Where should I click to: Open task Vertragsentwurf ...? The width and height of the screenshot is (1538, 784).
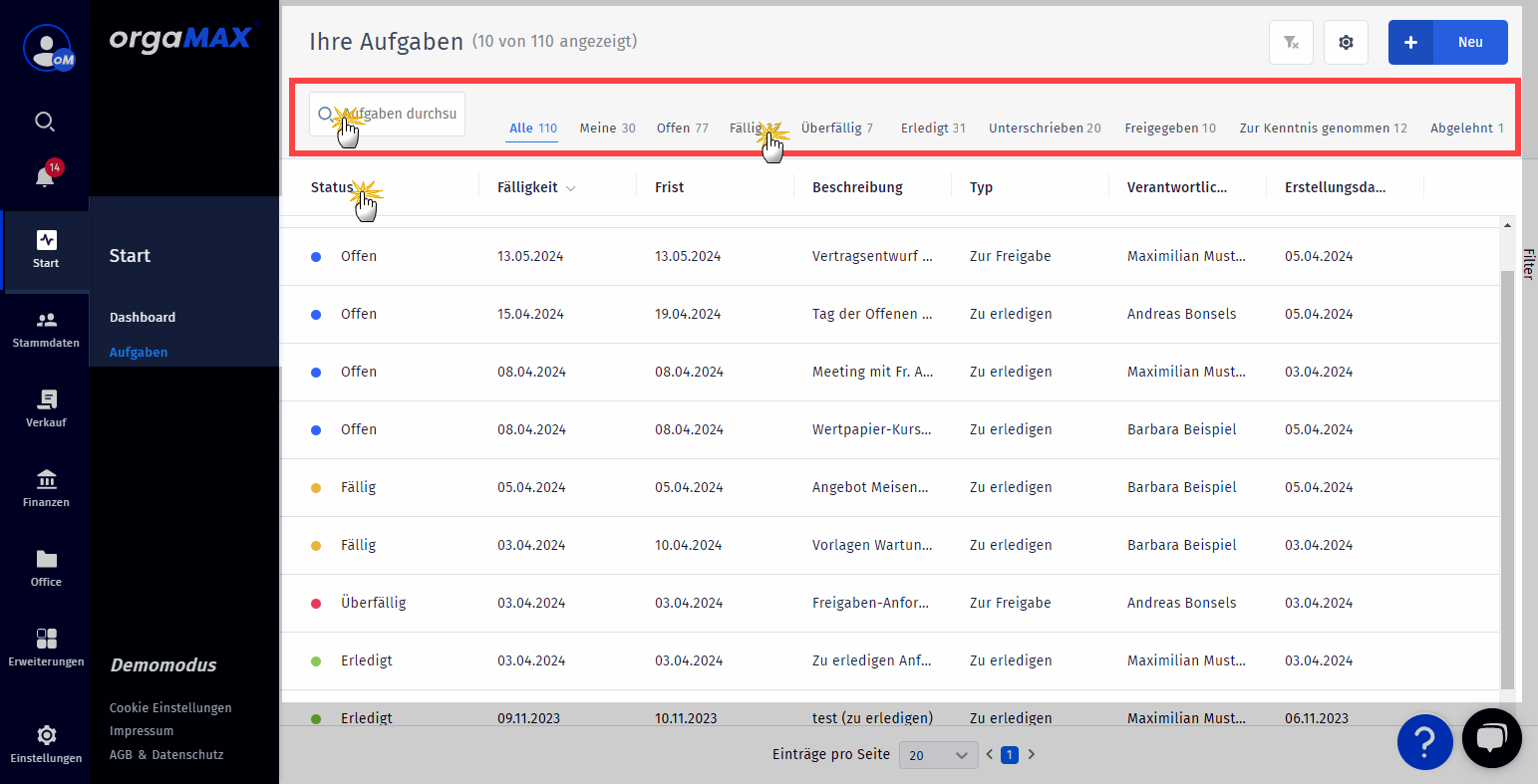pos(872,256)
